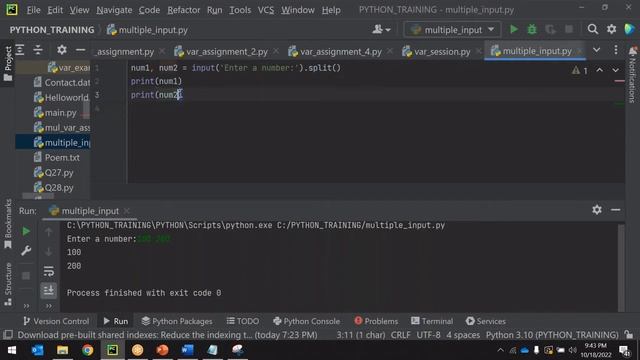The image size is (640, 360).
Task: Click the down arrow in the Run panel stack trace controls
Action: [49, 251]
